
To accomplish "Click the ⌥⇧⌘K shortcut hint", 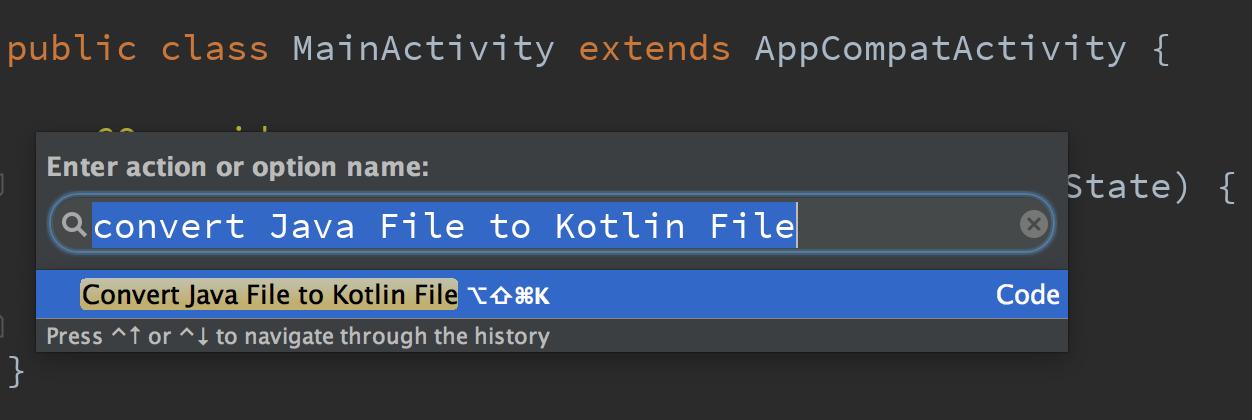I will tap(508, 296).
